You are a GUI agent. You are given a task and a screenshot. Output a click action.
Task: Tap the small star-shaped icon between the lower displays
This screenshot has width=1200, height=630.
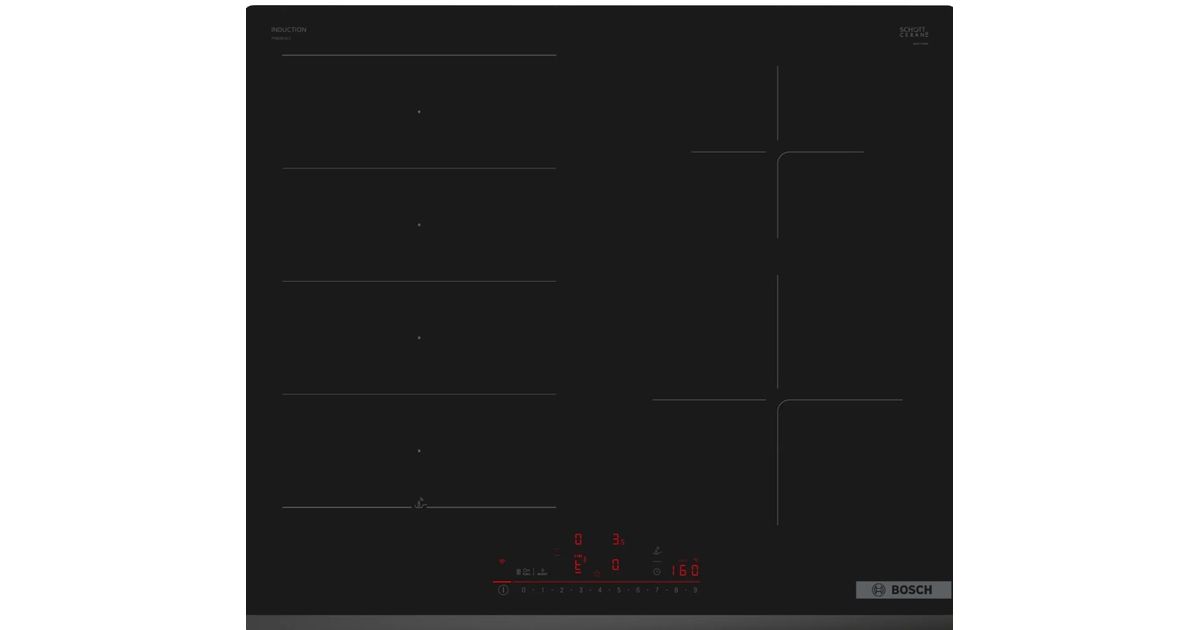[597, 572]
